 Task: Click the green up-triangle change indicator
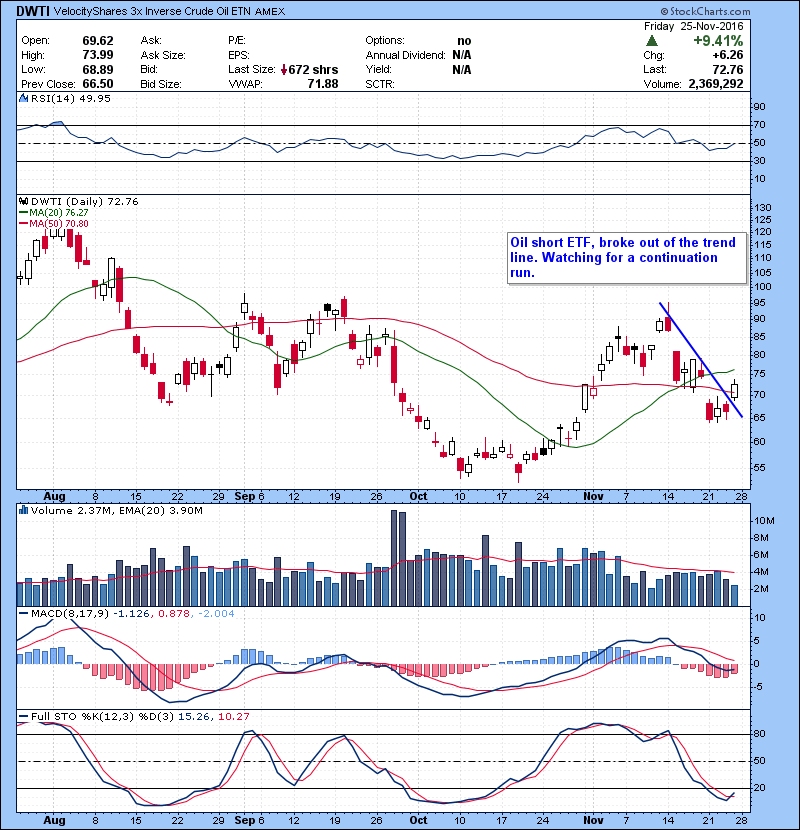[652, 41]
